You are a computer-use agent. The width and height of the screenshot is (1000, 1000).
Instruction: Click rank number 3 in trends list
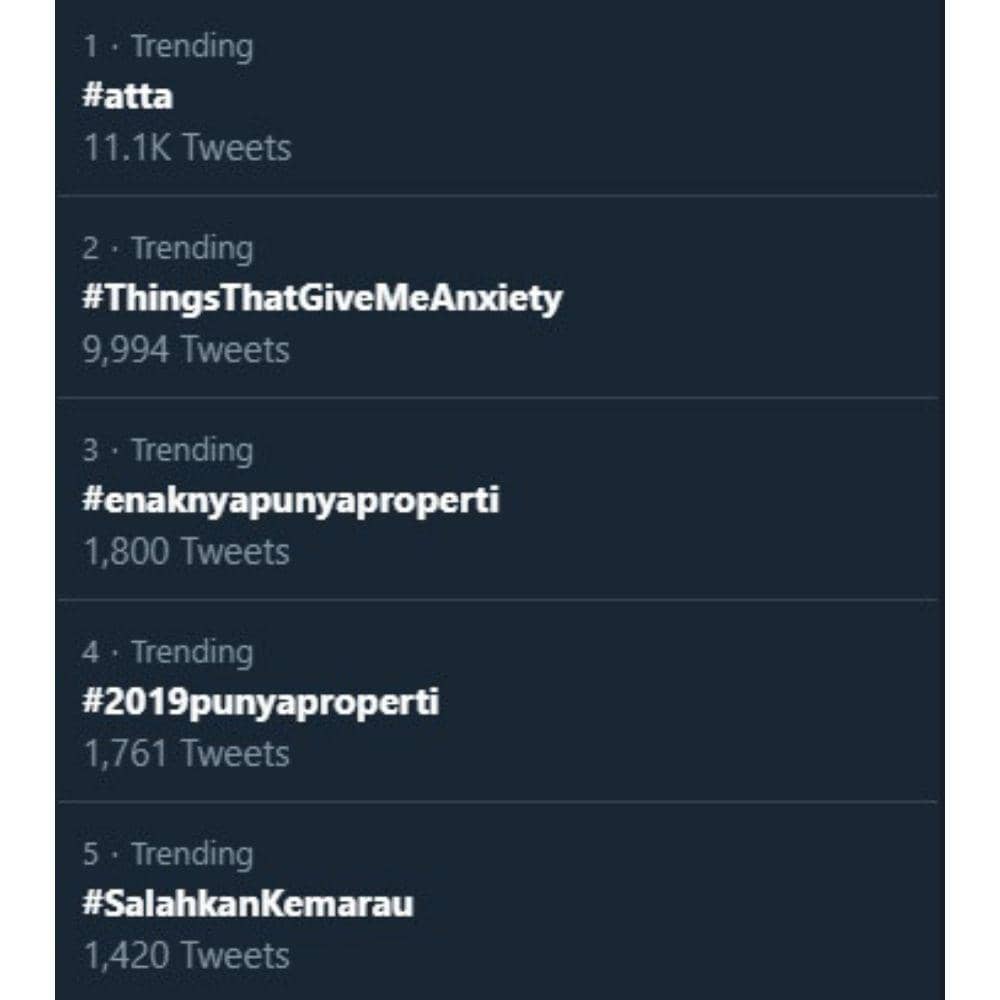91,451
